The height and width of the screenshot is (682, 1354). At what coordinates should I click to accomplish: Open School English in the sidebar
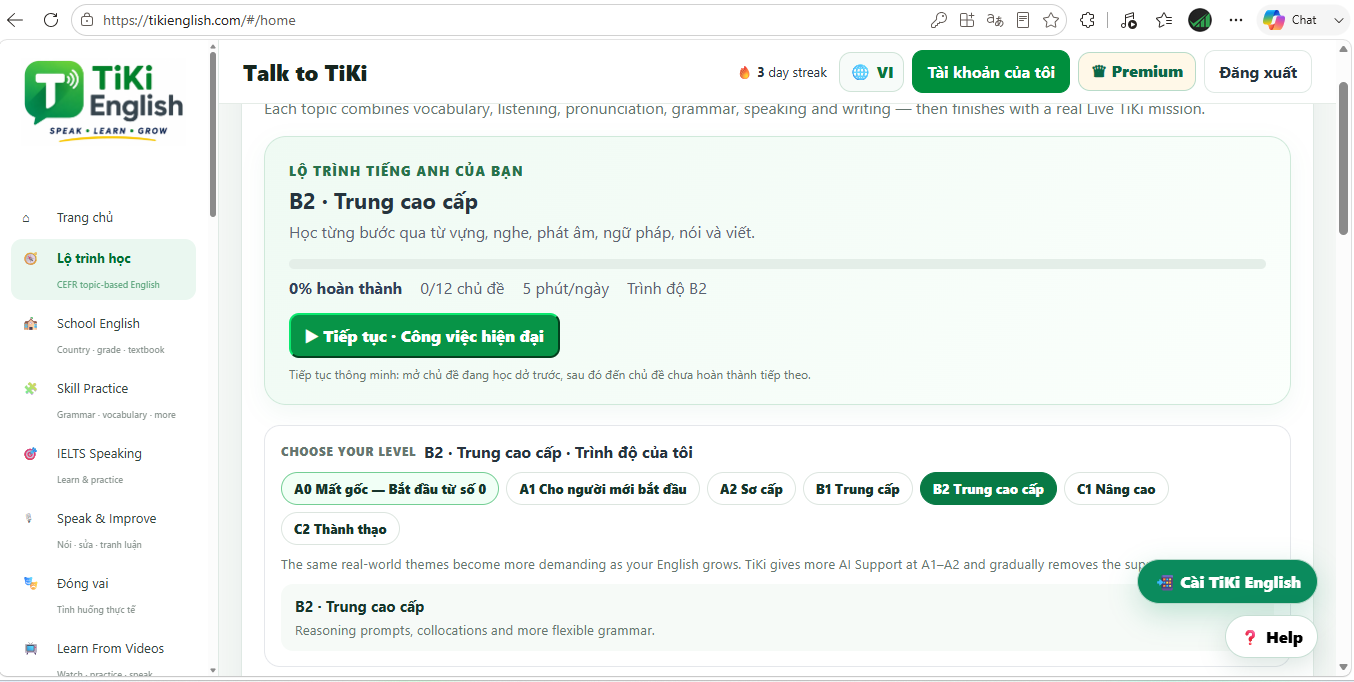104,335
